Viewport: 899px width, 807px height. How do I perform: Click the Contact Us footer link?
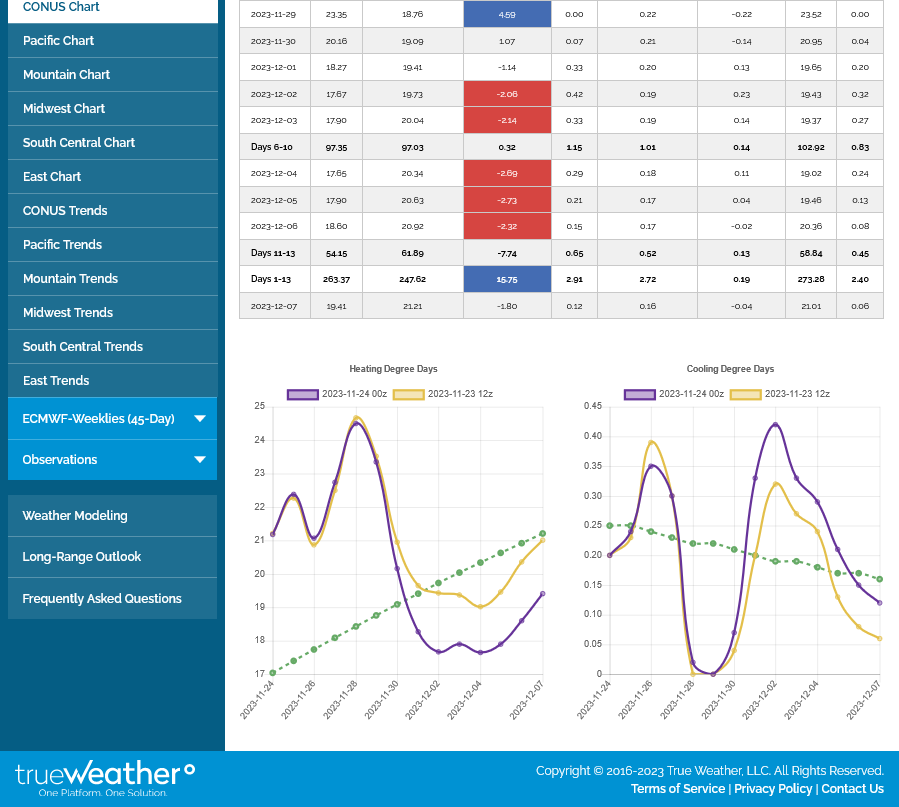coord(852,789)
